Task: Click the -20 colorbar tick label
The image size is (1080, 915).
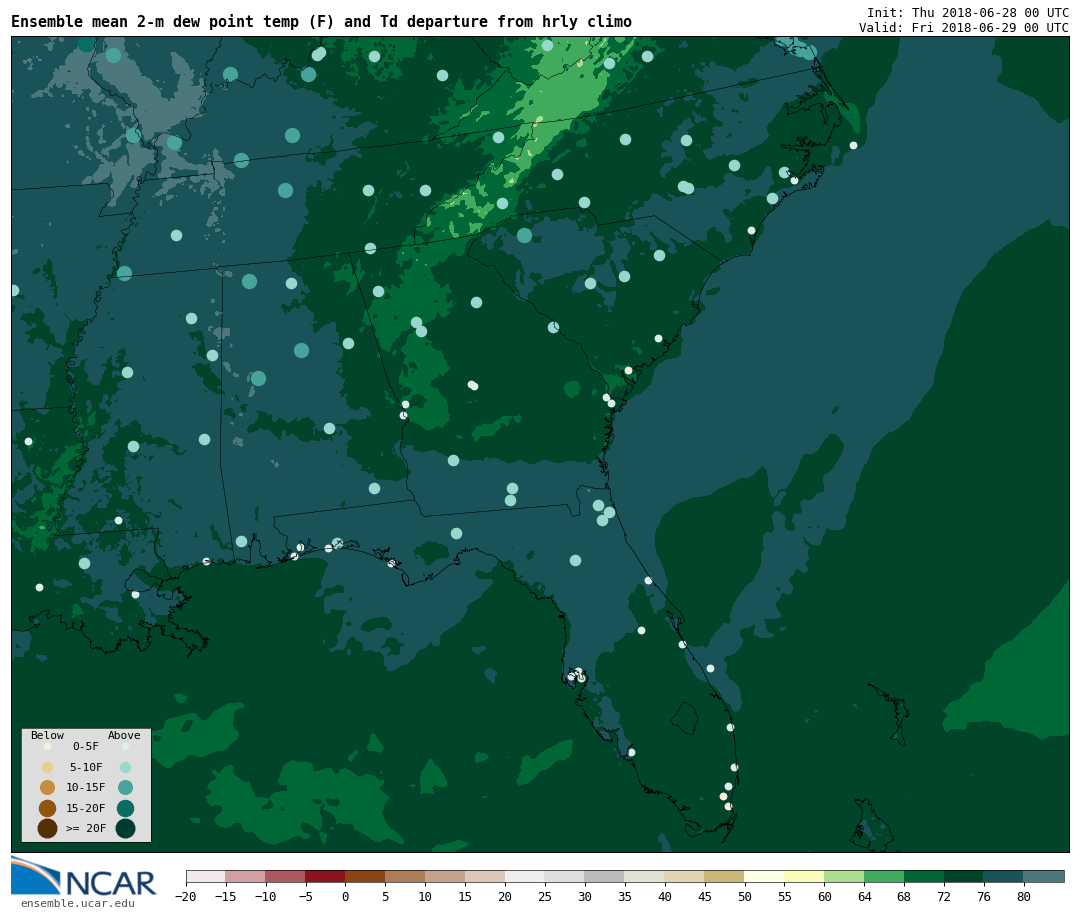Action: coord(186,896)
